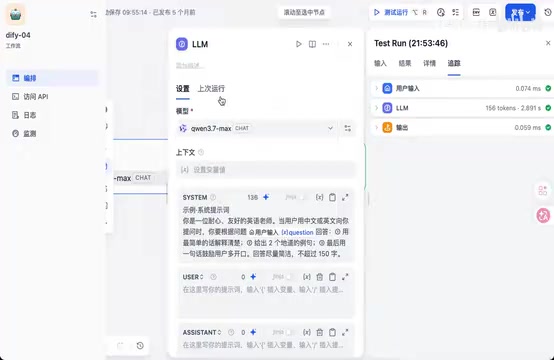Switch to the 追踪 tab in Test Run
The width and height of the screenshot is (554, 360).
pyautogui.click(x=454, y=64)
